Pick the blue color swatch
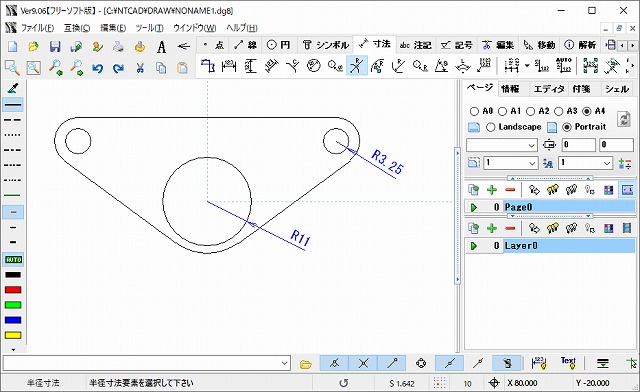Image resolution: width=640 pixels, height=392 pixels. 13,320
